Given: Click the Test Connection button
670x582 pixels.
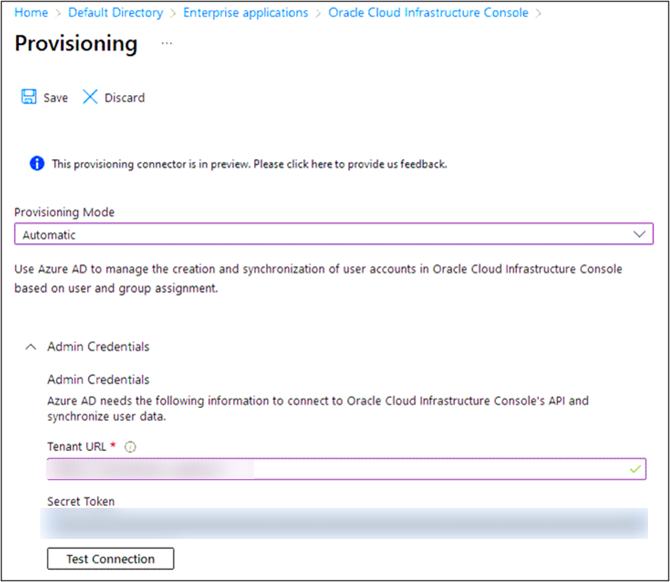Looking at the screenshot, I should click(110, 559).
